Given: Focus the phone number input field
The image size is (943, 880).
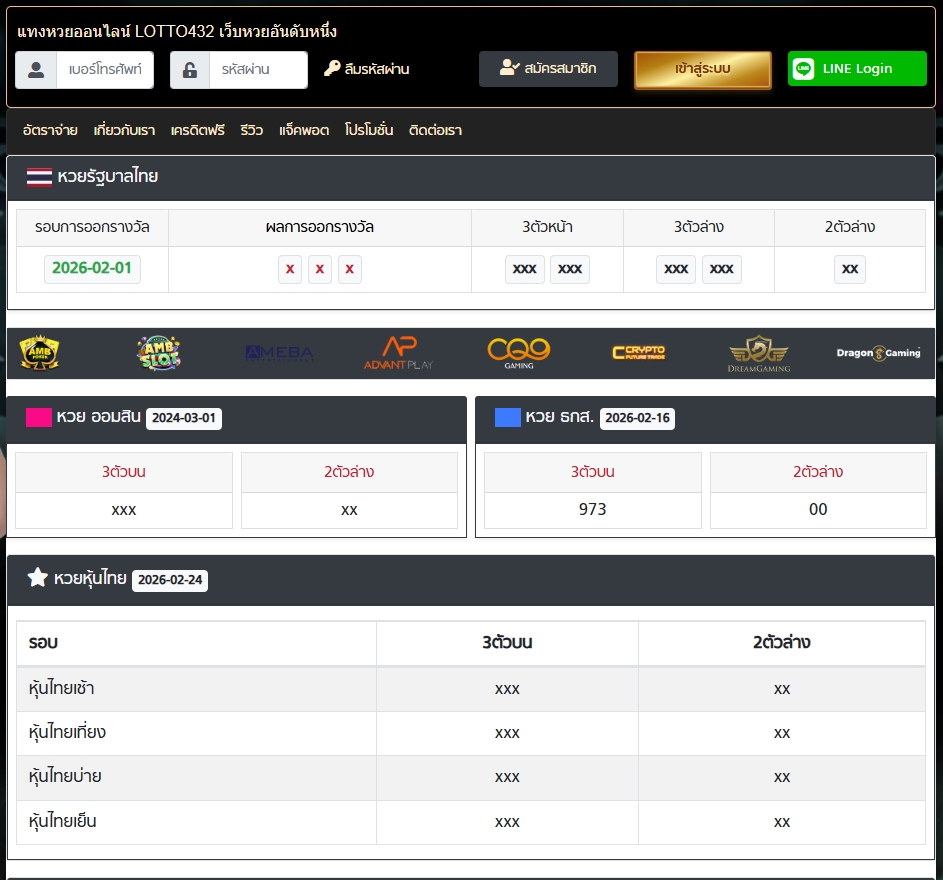Looking at the screenshot, I should [x=104, y=70].
